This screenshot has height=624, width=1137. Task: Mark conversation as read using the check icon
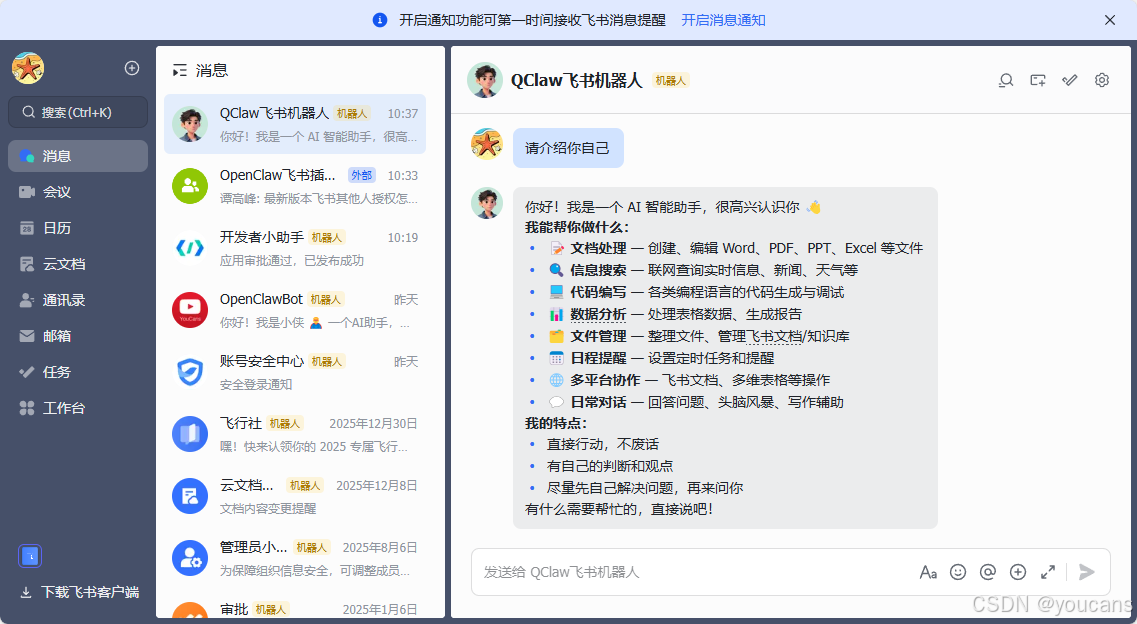click(x=1069, y=80)
